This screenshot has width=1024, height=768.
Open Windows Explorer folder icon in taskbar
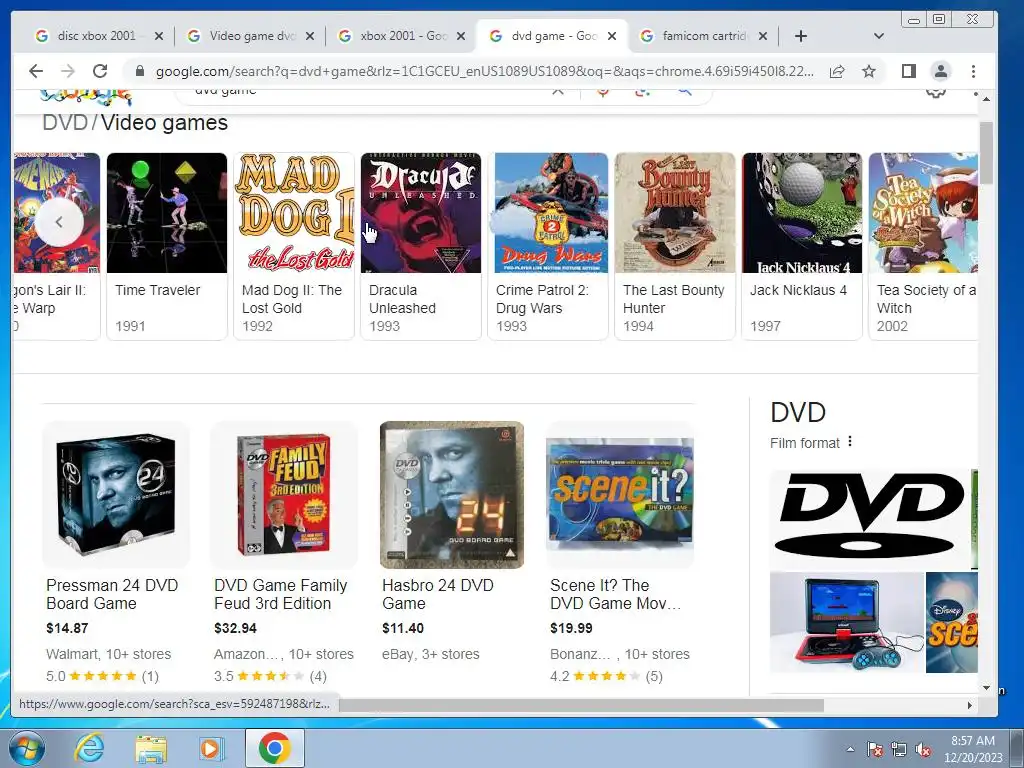point(151,748)
